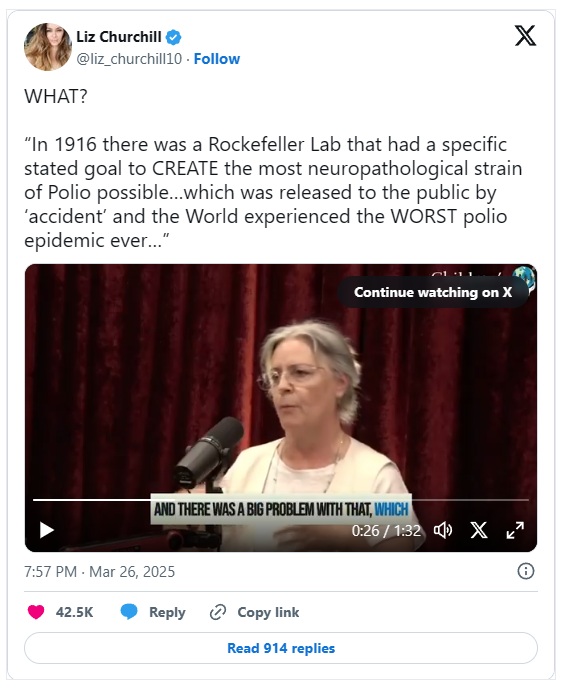Click the Reply label

[x=167, y=612]
